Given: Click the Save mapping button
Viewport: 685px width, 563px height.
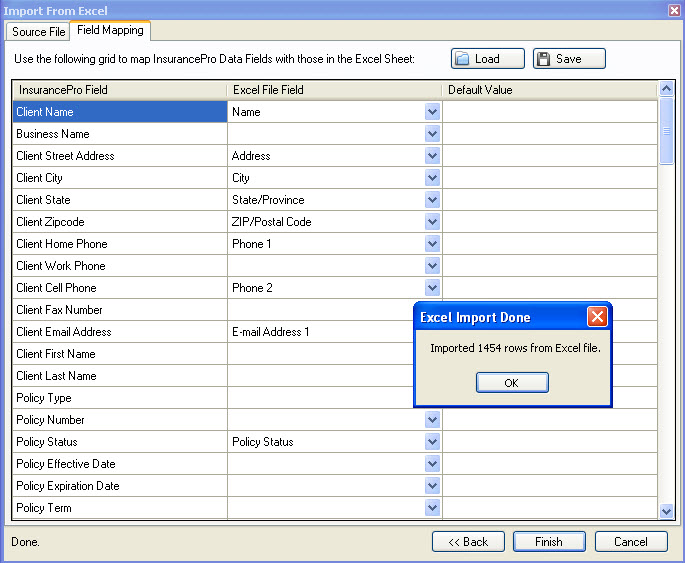Looking at the screenshot, I should (569, 59).
